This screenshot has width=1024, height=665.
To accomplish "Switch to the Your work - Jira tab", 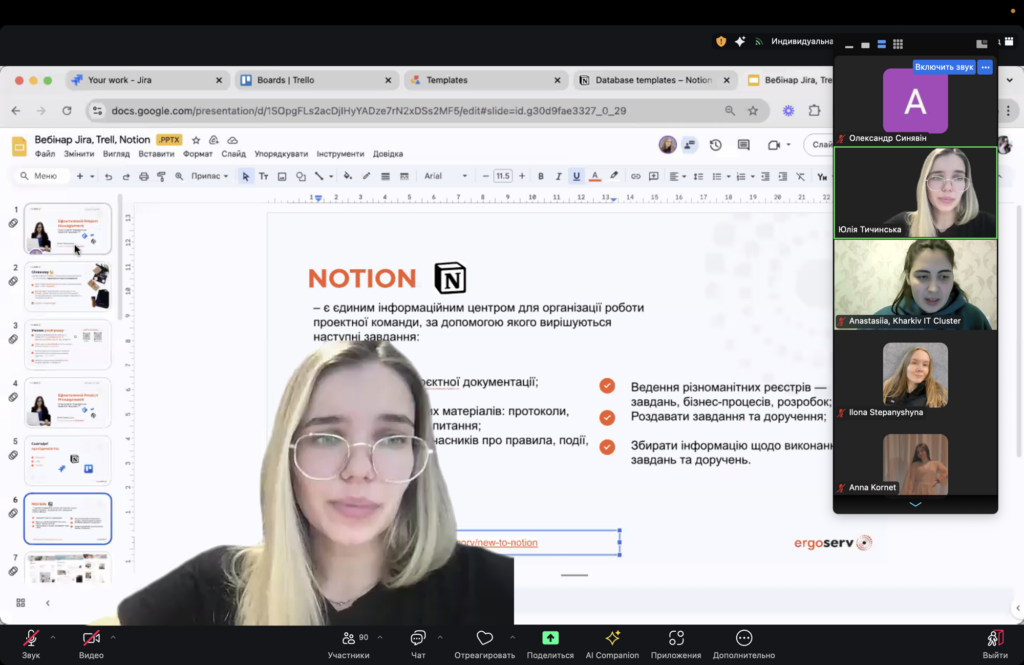I will tap(146, 80).
